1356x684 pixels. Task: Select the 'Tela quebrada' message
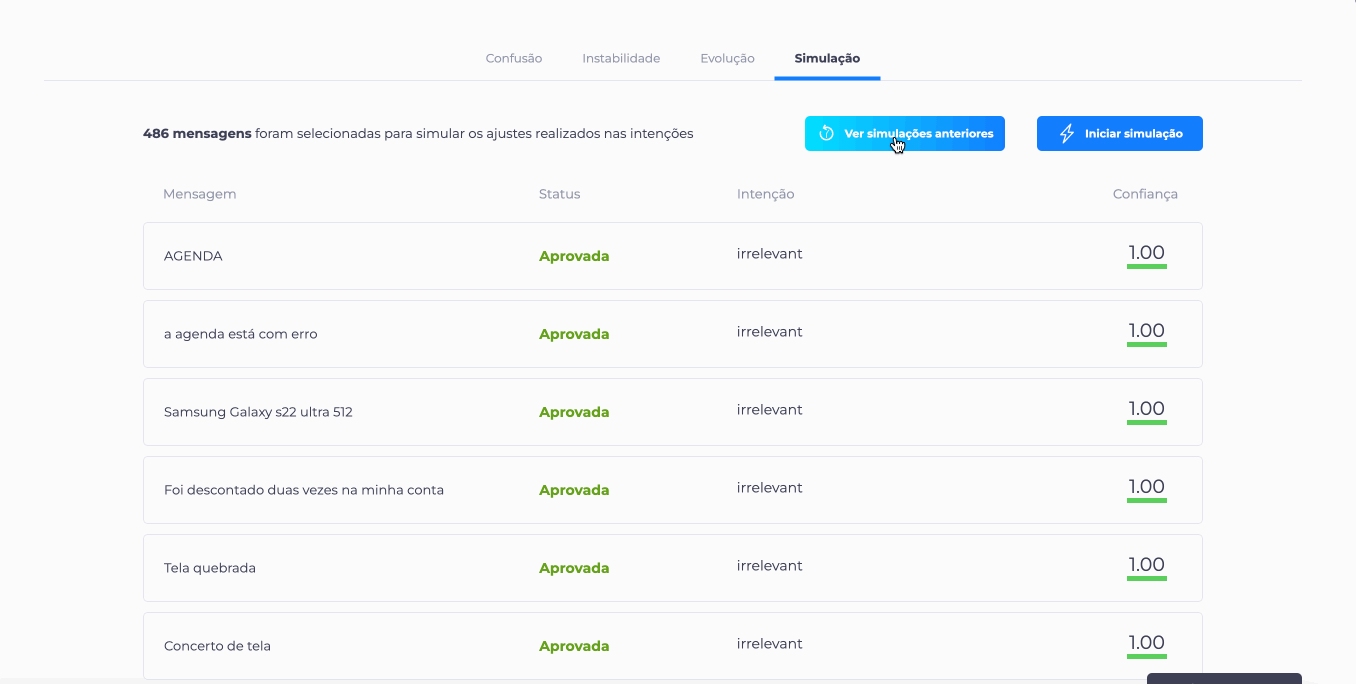tap(673, 568)
